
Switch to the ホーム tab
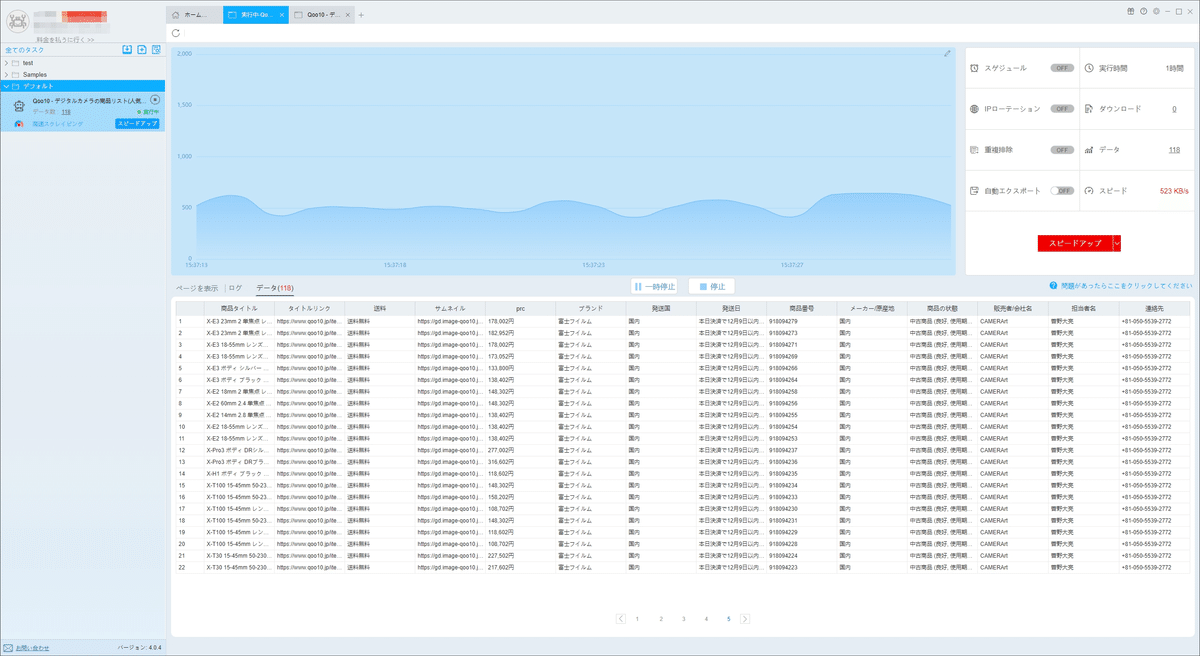pyautogui.click(x=194, y=15)
